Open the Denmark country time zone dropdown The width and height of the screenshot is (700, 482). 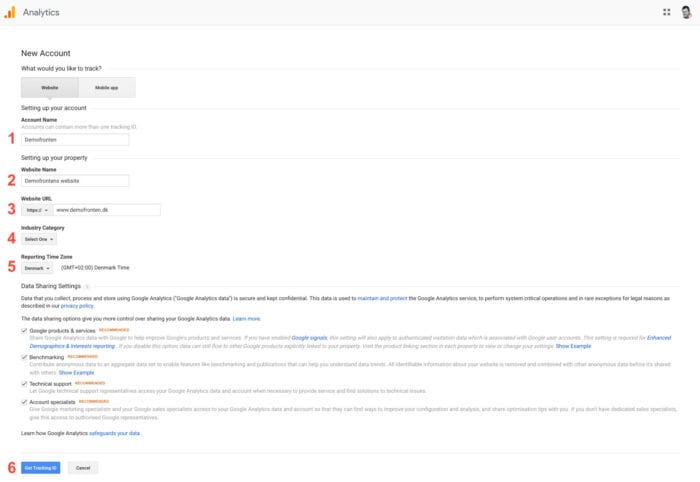[37, 268]
